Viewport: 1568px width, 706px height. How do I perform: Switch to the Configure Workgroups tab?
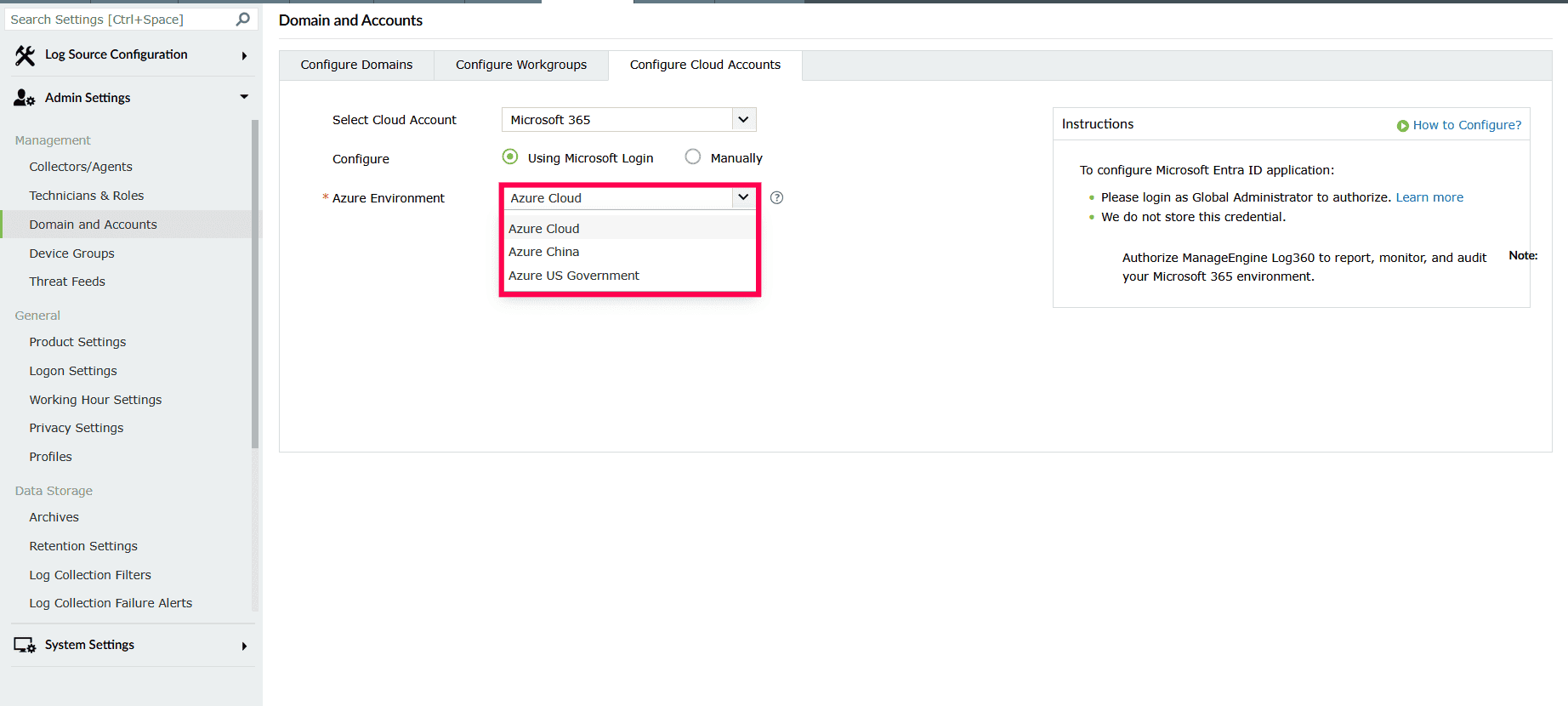tap(521, 65)
